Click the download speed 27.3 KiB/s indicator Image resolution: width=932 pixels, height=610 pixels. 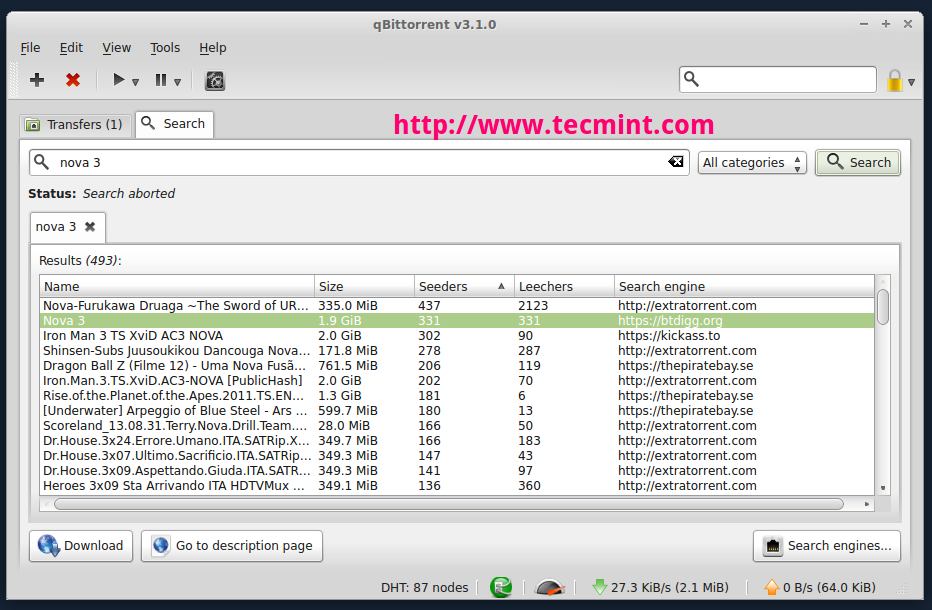click(660, 587)
